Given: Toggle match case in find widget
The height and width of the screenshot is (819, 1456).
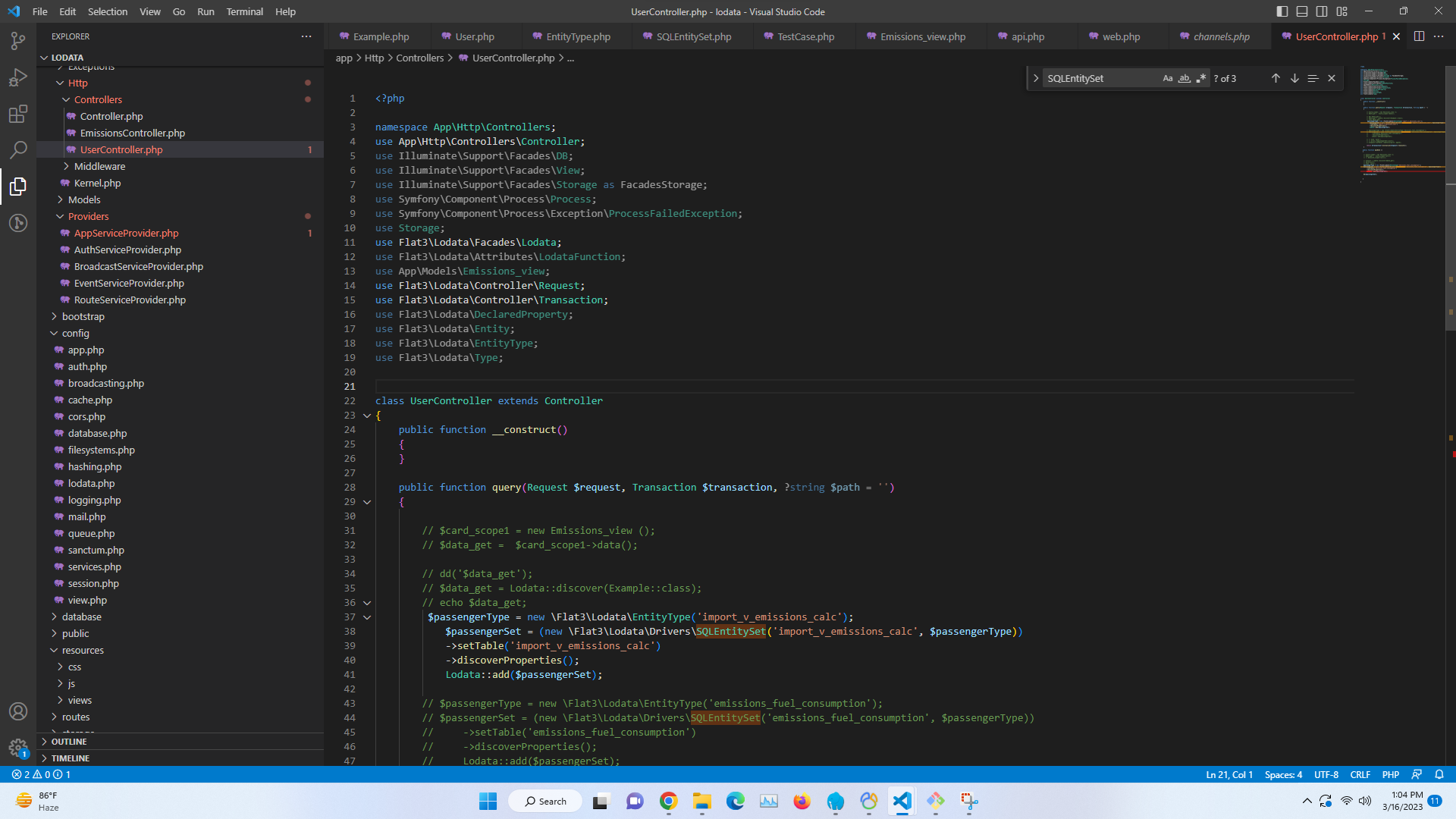Looking at the screenshot, I should pos(1168,77).
